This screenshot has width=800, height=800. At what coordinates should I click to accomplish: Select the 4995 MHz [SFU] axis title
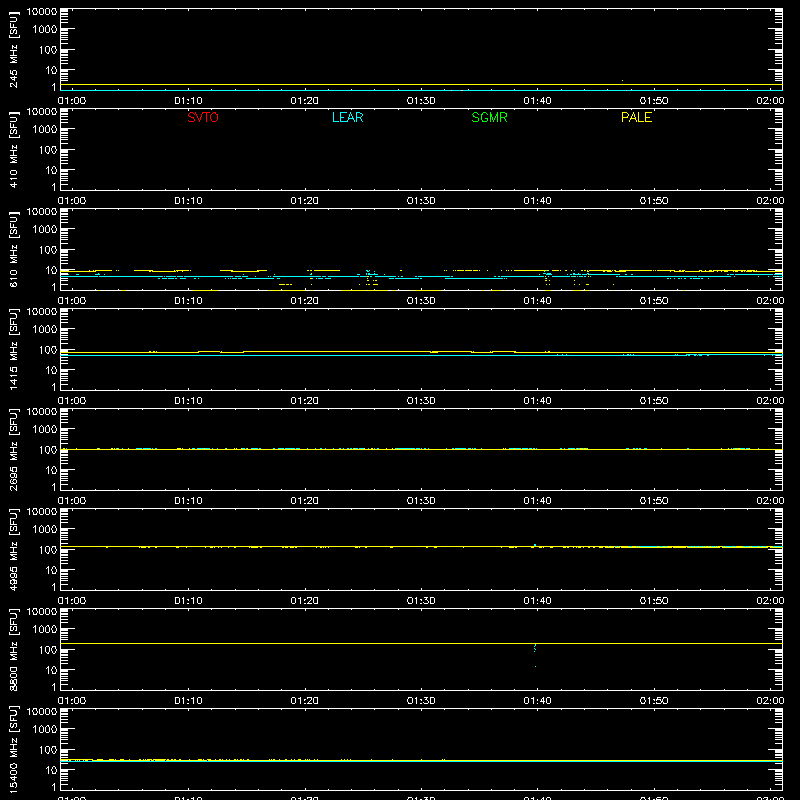tap(13, 549)
